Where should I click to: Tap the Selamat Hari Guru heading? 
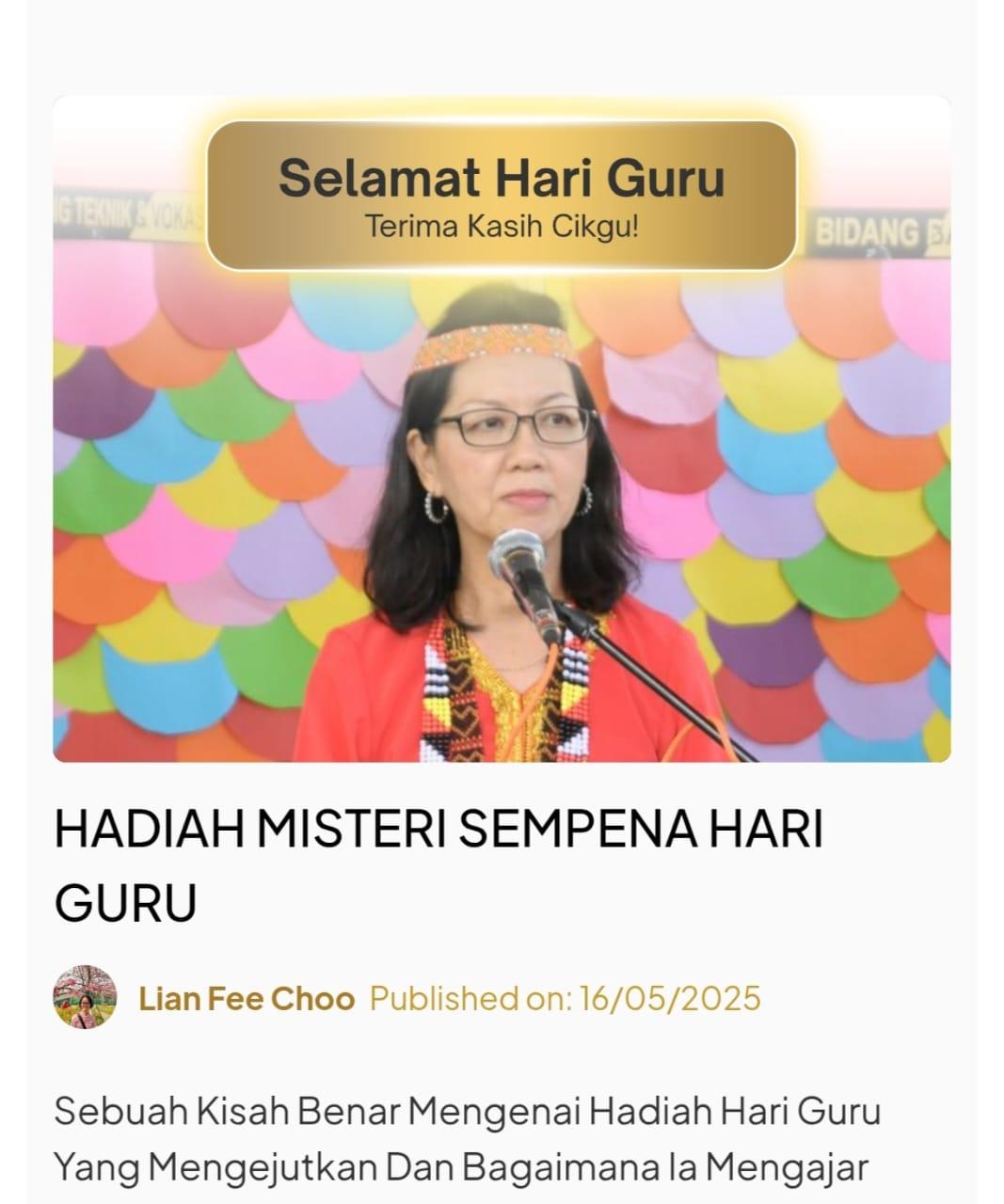tap(502, 178)
